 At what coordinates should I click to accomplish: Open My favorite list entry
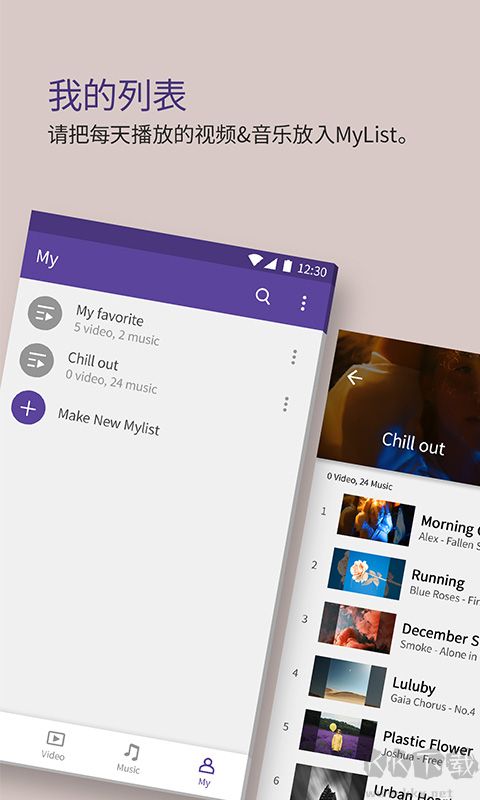[116, 325]
